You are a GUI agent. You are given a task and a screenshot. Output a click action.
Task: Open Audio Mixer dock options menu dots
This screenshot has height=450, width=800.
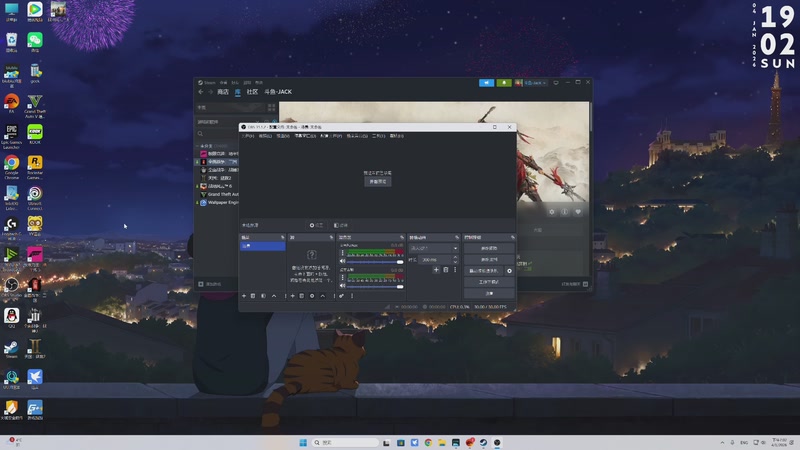[352, 296]
